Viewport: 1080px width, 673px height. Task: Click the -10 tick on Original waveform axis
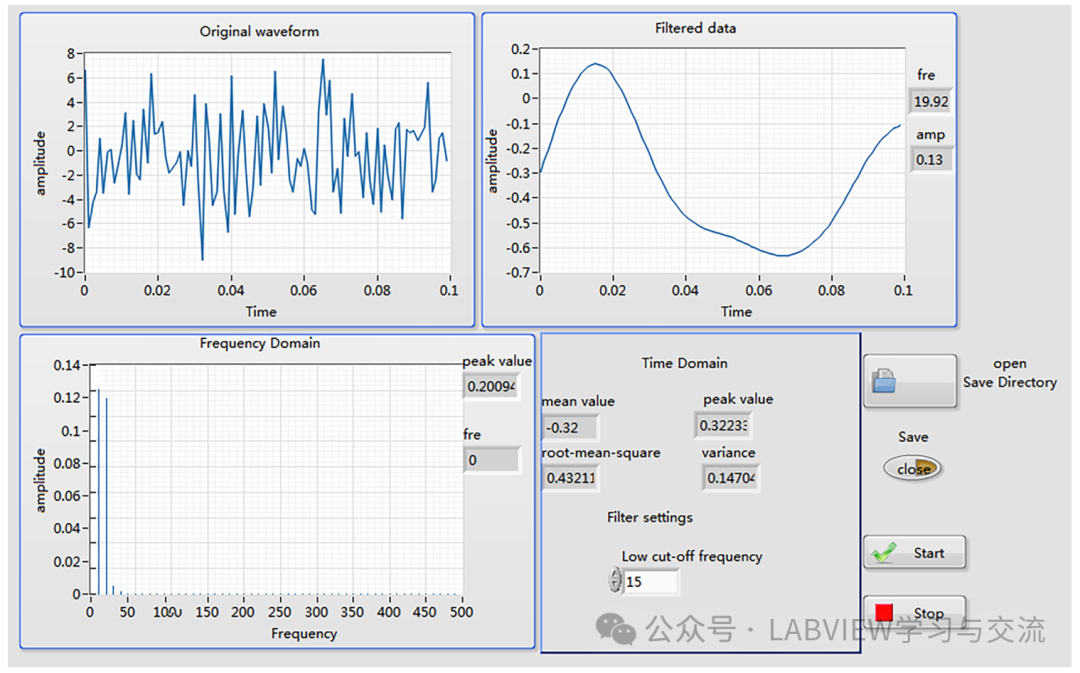pyautogui.click(x=64, y=272)
